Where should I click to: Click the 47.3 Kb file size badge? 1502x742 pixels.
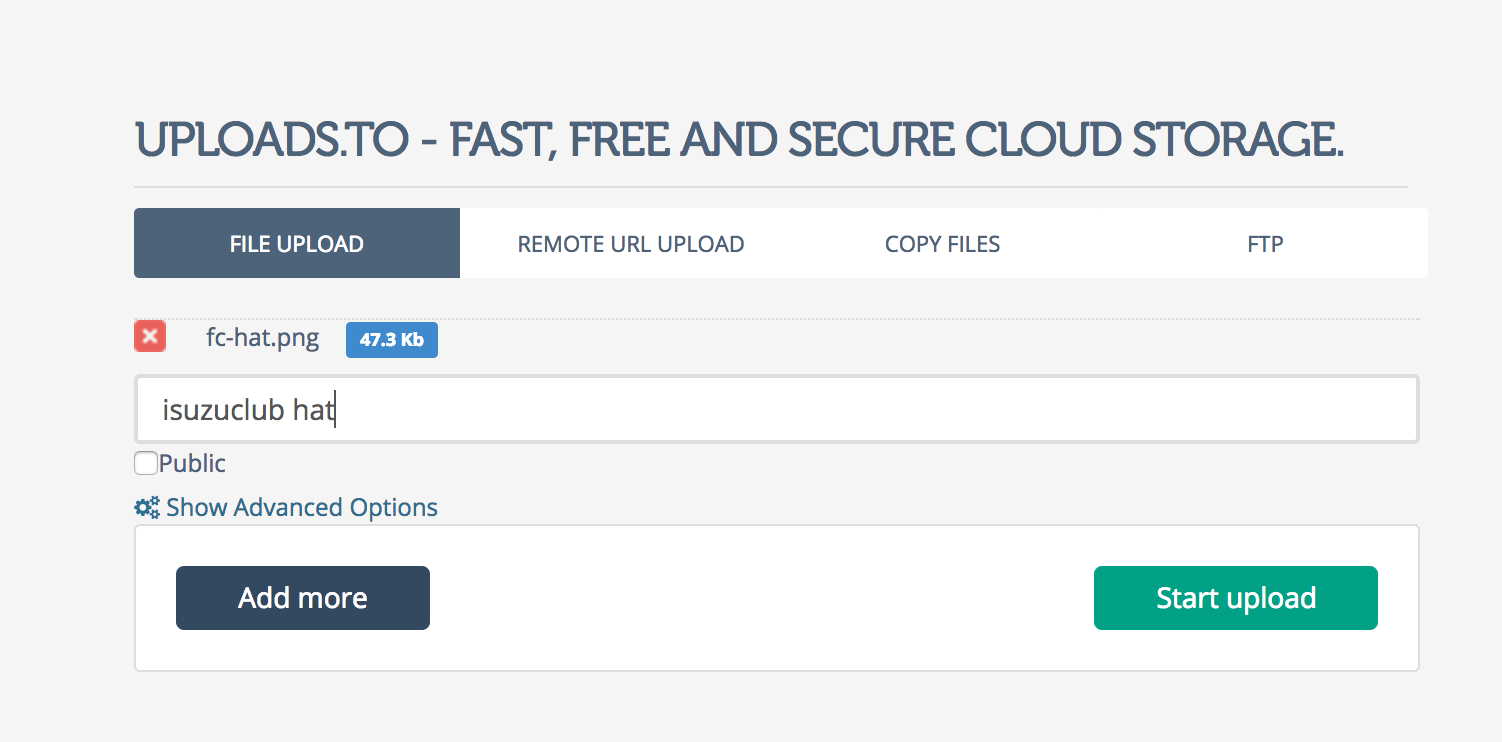coord(392,340)
